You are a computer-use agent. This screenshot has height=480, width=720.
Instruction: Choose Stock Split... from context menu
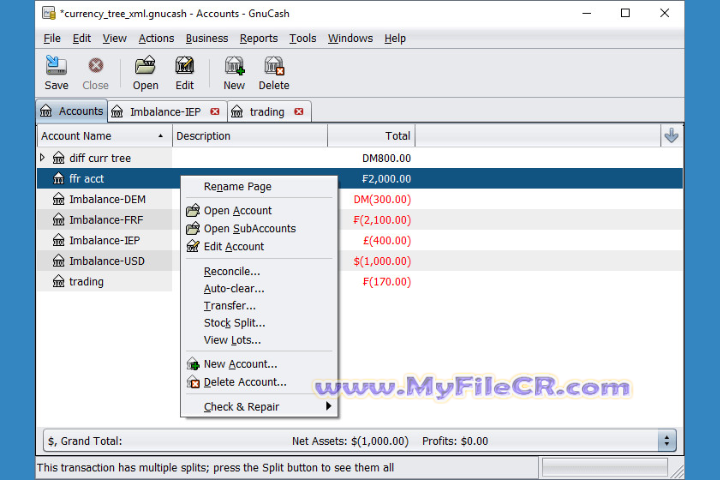(234, 323)
